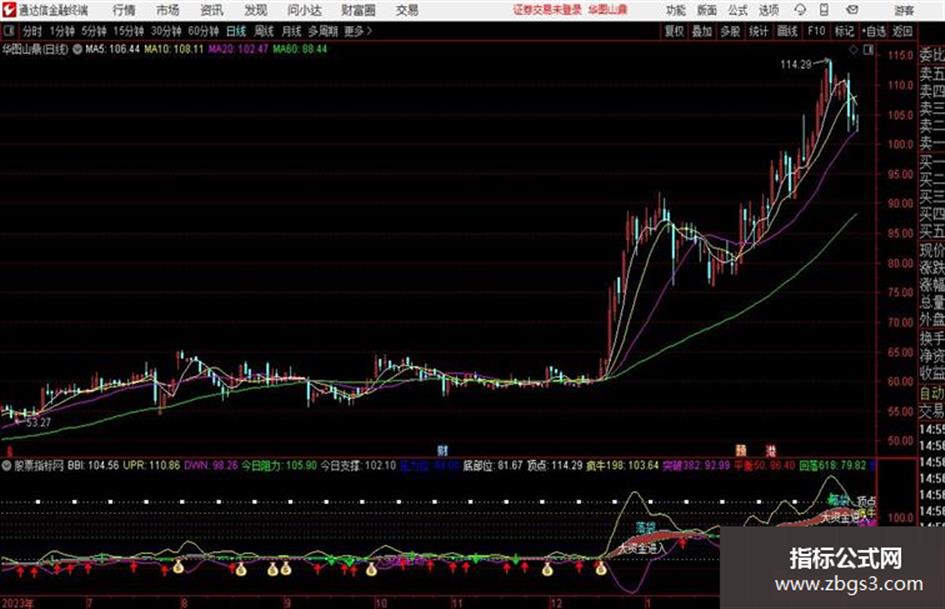Open the mail envelope icon

coord(852,10)
